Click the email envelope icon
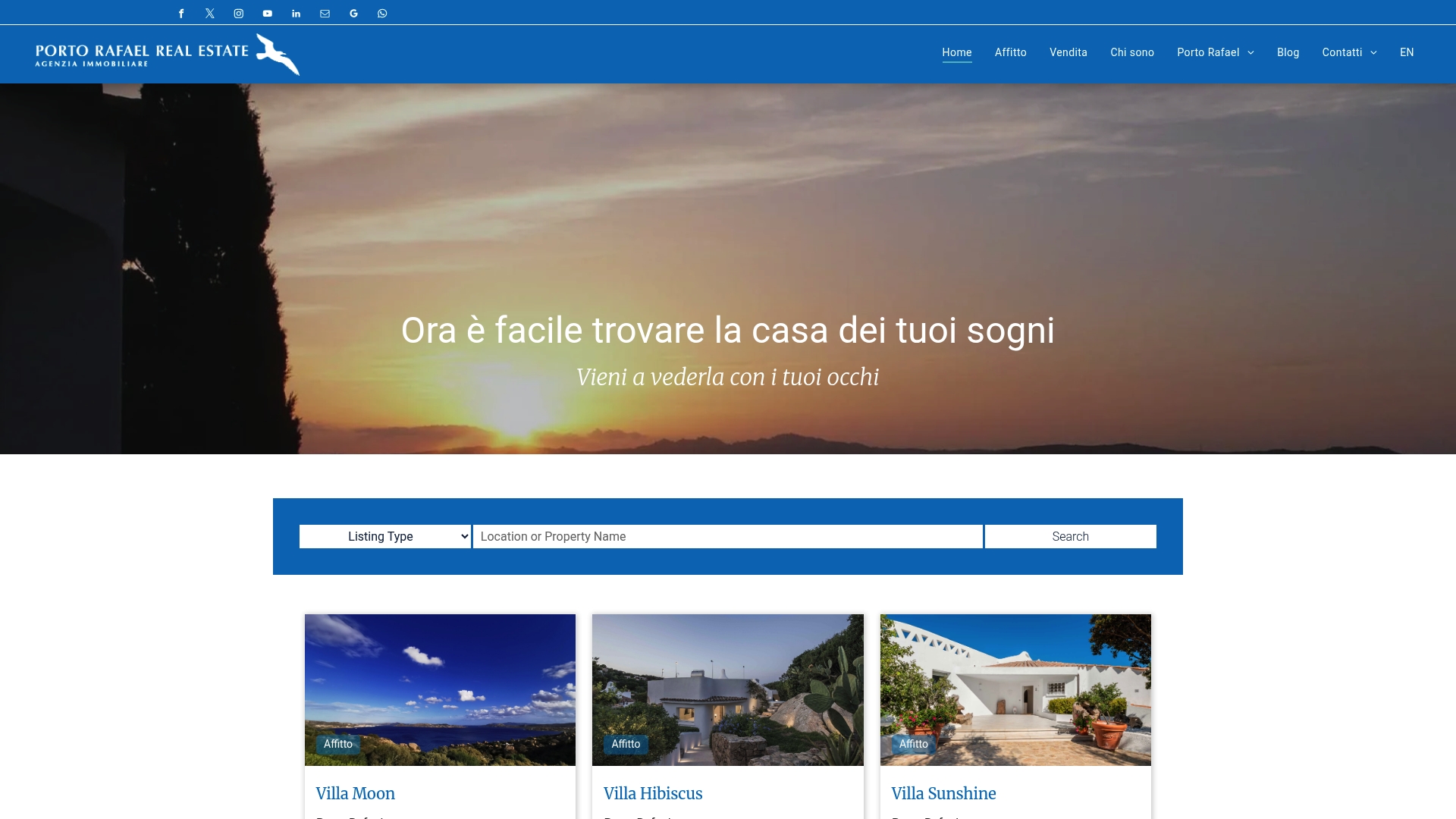Viewport: 1456px width, 819px height. 325,13
